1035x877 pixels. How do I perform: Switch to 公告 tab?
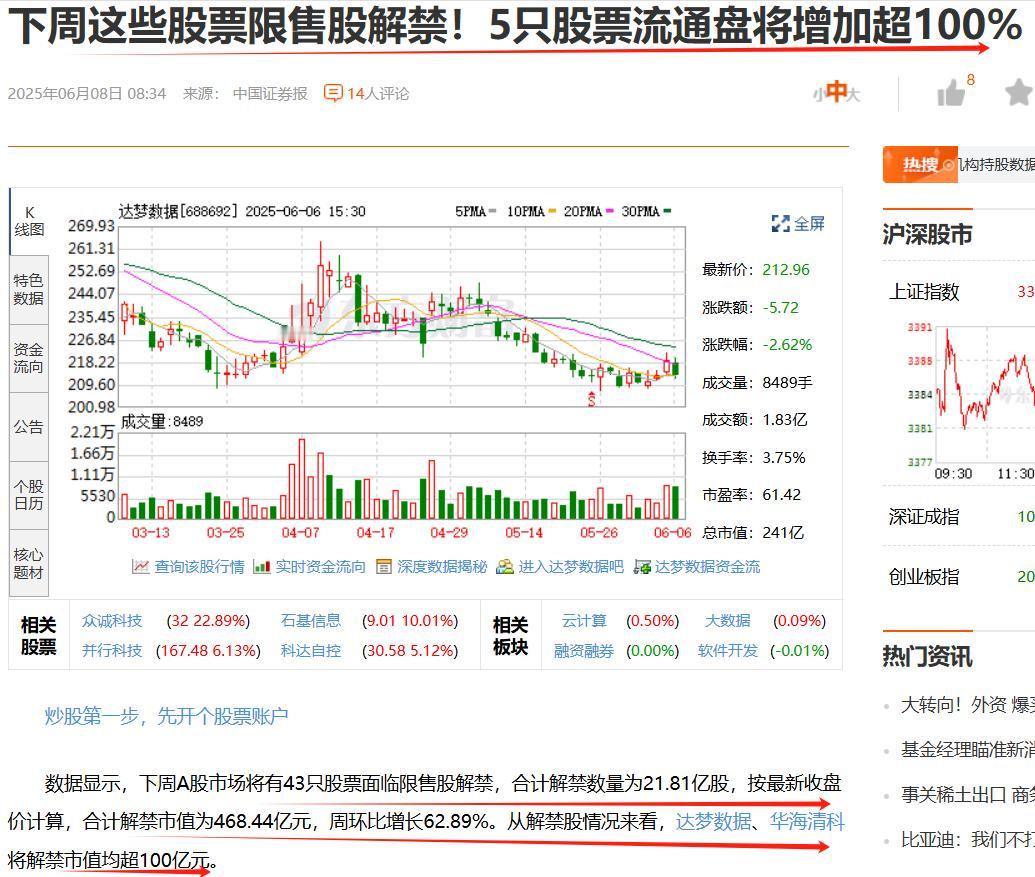tap(29, 426)
